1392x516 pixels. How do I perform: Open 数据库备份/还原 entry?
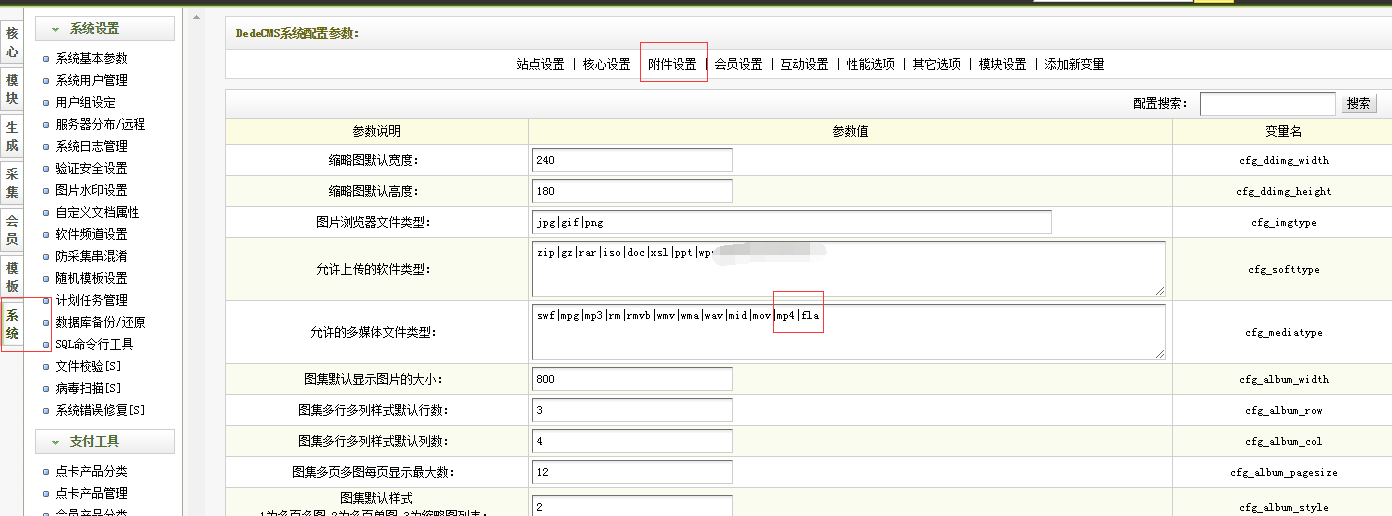click(x=100, y=322)
